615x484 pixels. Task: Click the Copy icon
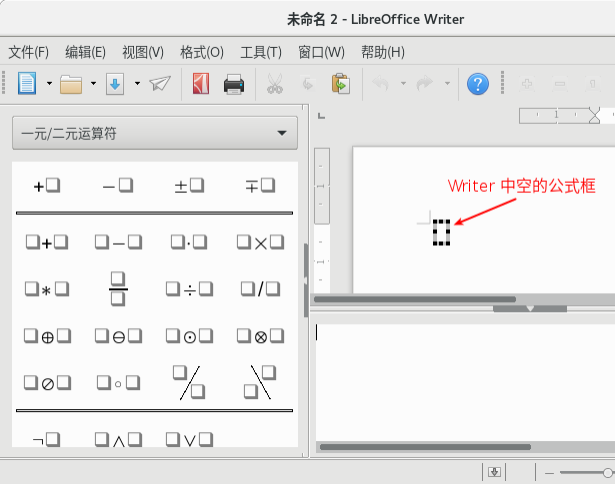point(308,84)
